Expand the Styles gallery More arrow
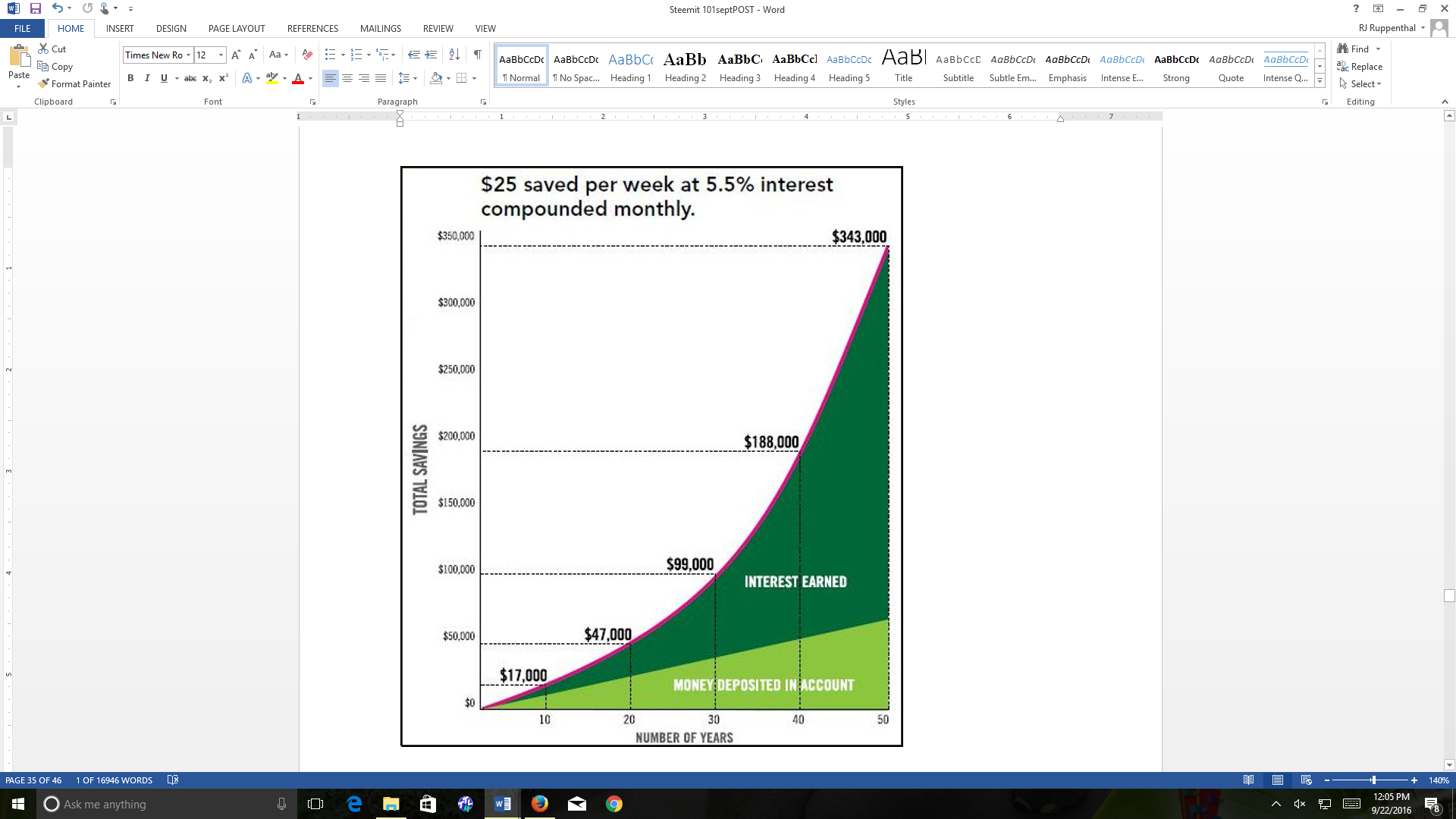The height and width of the screenshot is (819, 1456). click(x=1319, y=82)
